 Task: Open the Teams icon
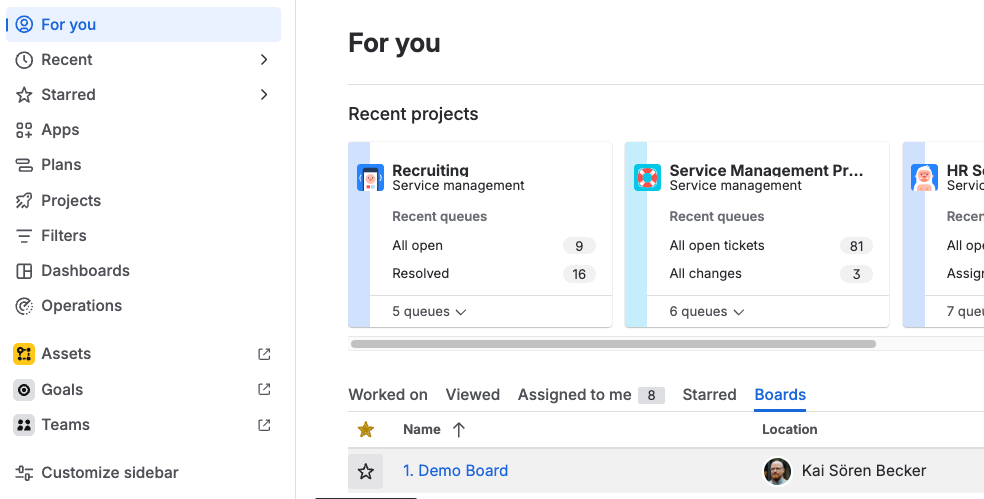click(24, 425)
